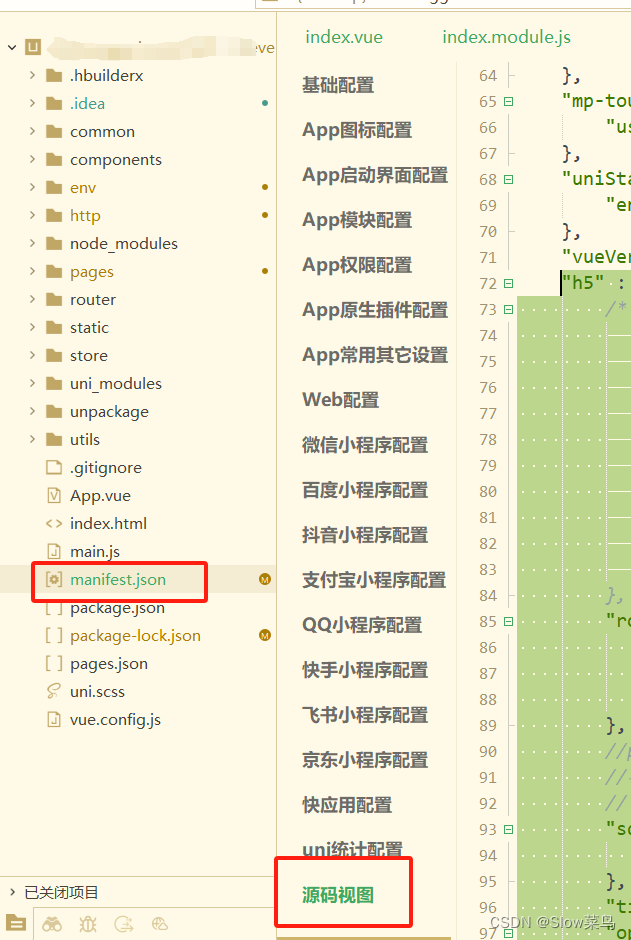Screen dimensions: 631x940
Task: Expand the pages folder
Action: point(32,272)
